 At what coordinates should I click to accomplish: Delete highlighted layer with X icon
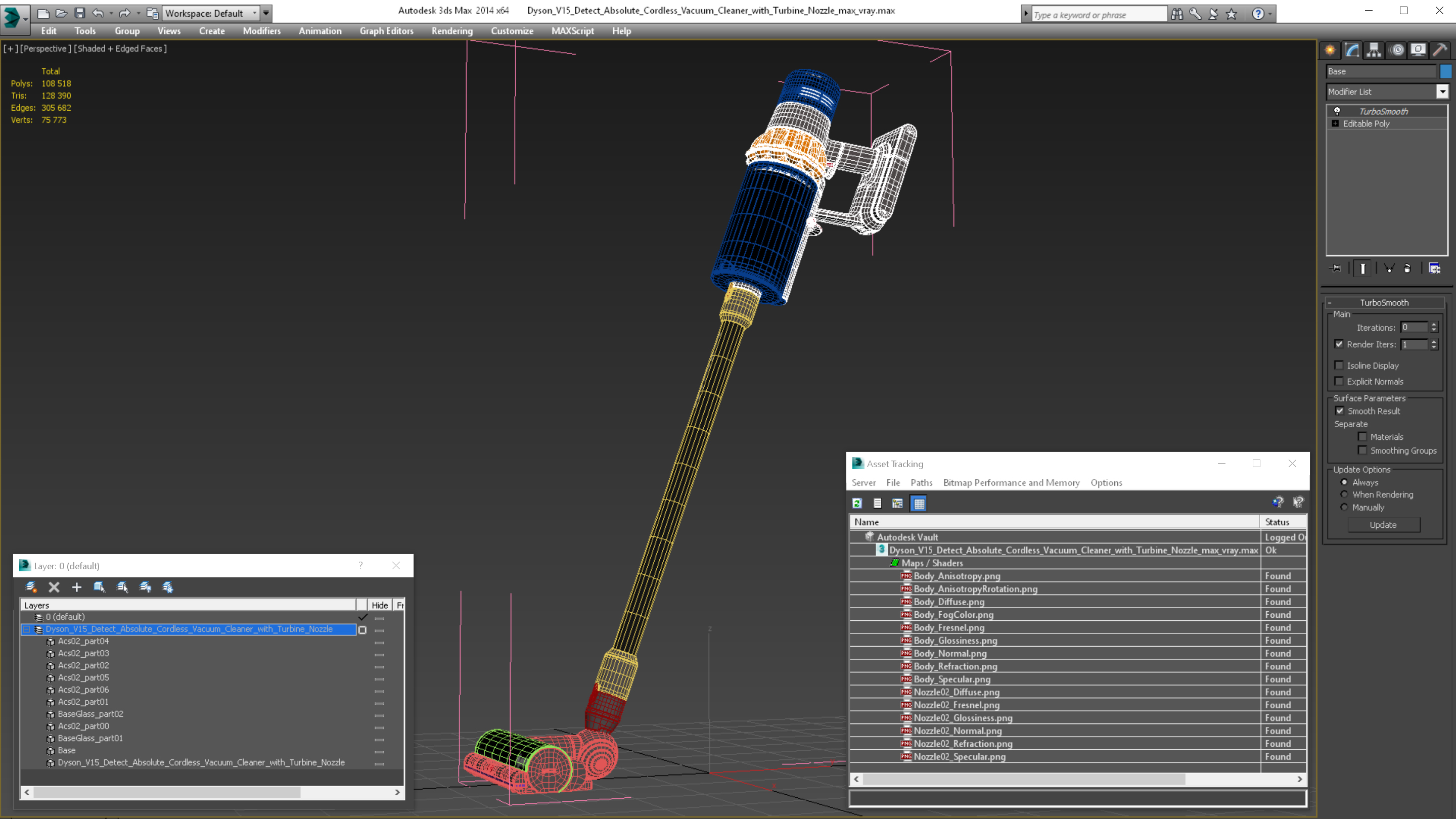click(x=54, y=586)
